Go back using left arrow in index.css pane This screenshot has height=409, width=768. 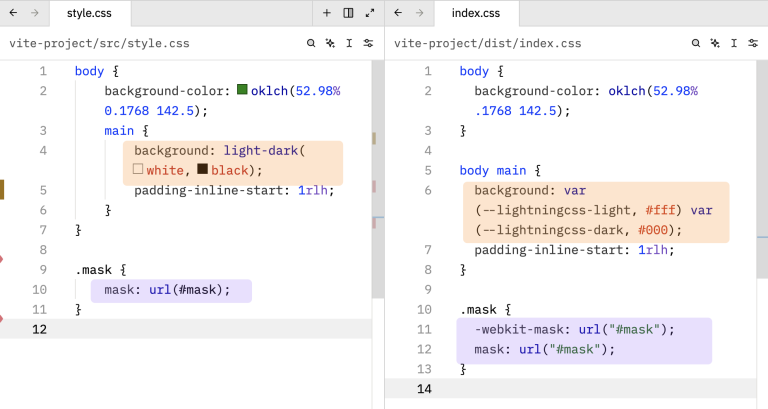pos(398,13)
